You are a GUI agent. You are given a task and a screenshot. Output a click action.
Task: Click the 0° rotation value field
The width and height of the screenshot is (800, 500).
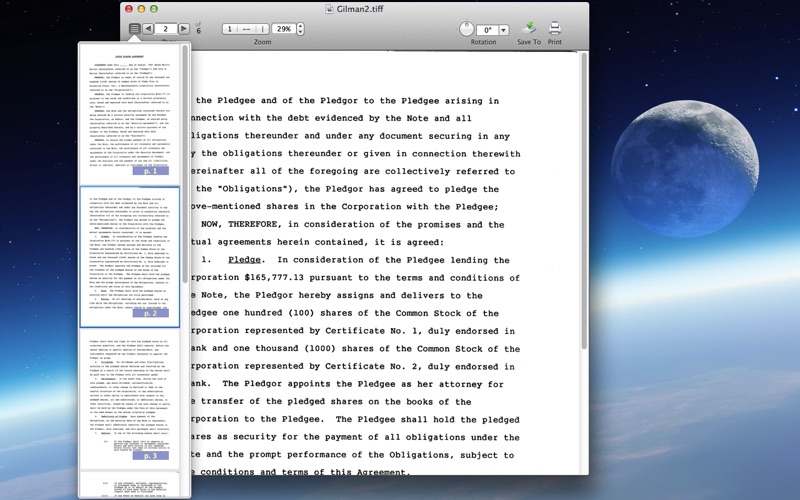click(x=487, y=30)
